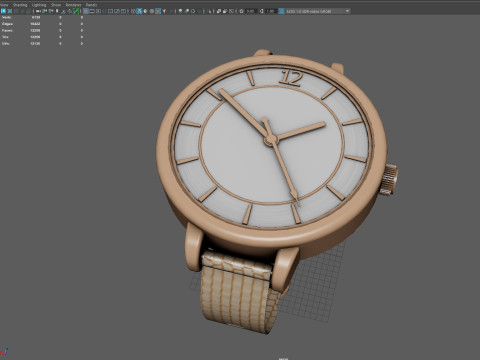
Task: Click the 'UVs' heads-up display label
Action: pyautogui.click(x=6, y=43)
